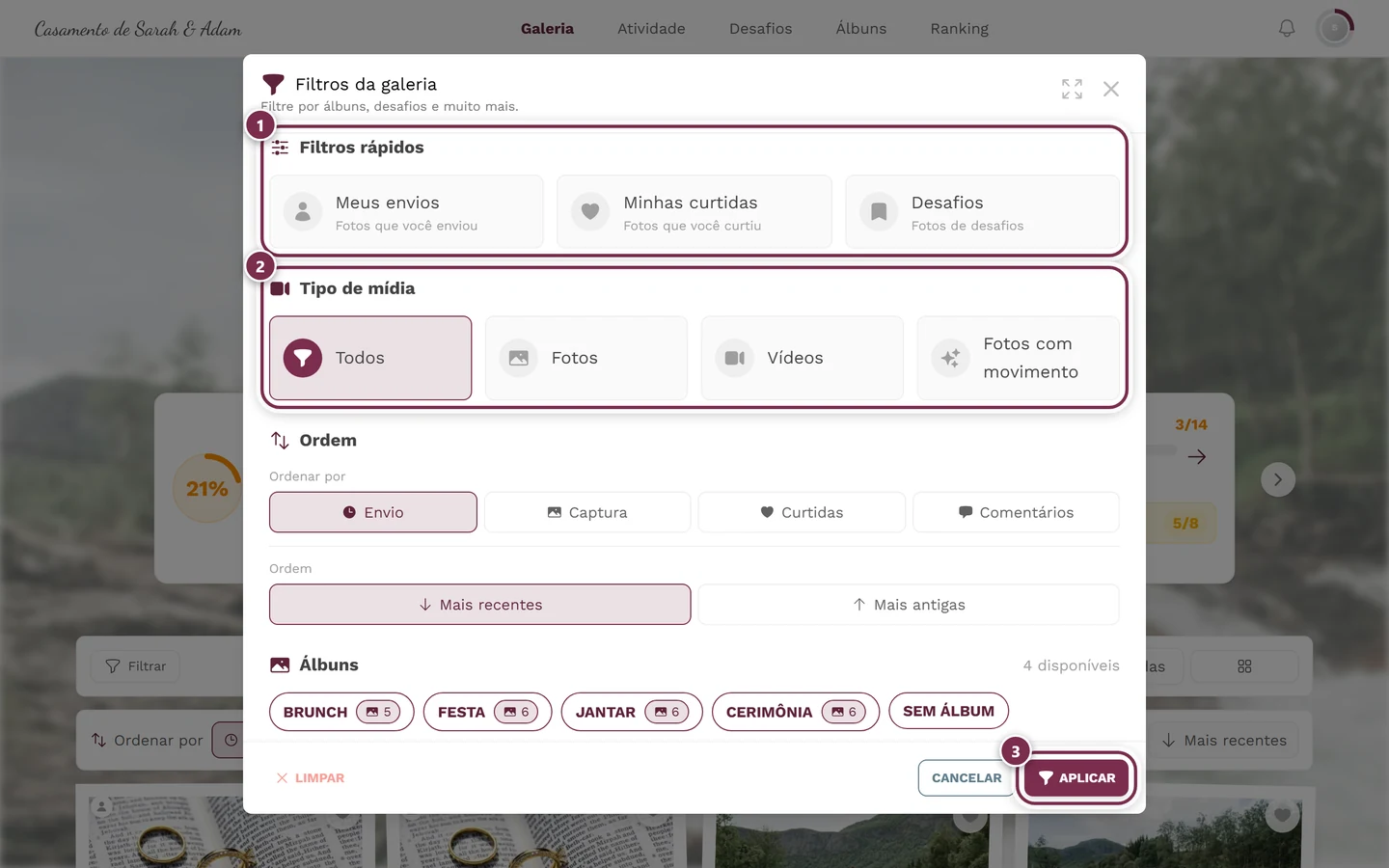The width and height of the screenshot is (1389, 868).
Task: Select Fotos media type
Action: 586,358
